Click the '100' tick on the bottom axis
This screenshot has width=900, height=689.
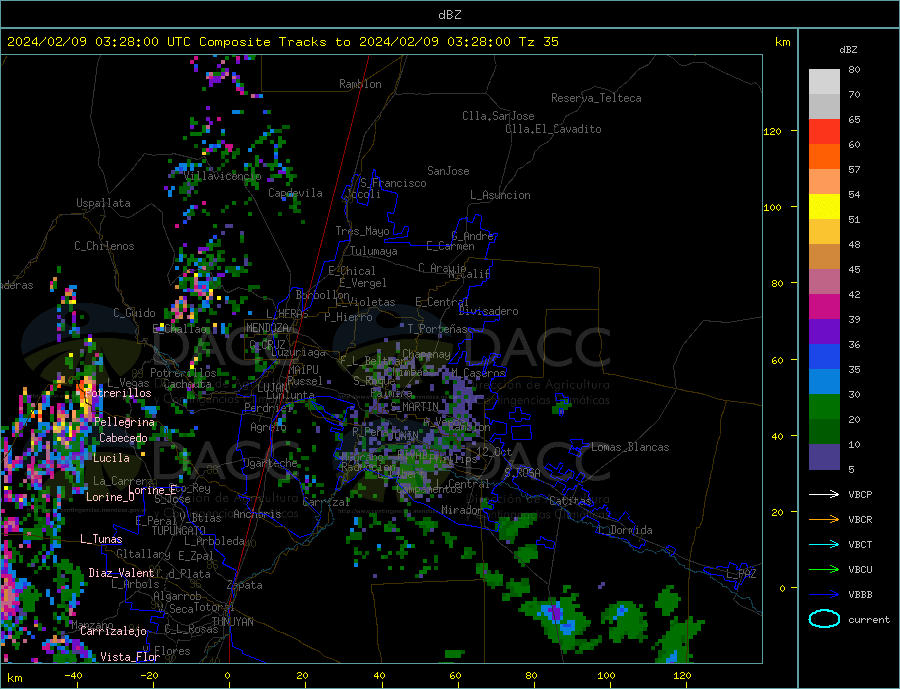[x=607, y=676]
